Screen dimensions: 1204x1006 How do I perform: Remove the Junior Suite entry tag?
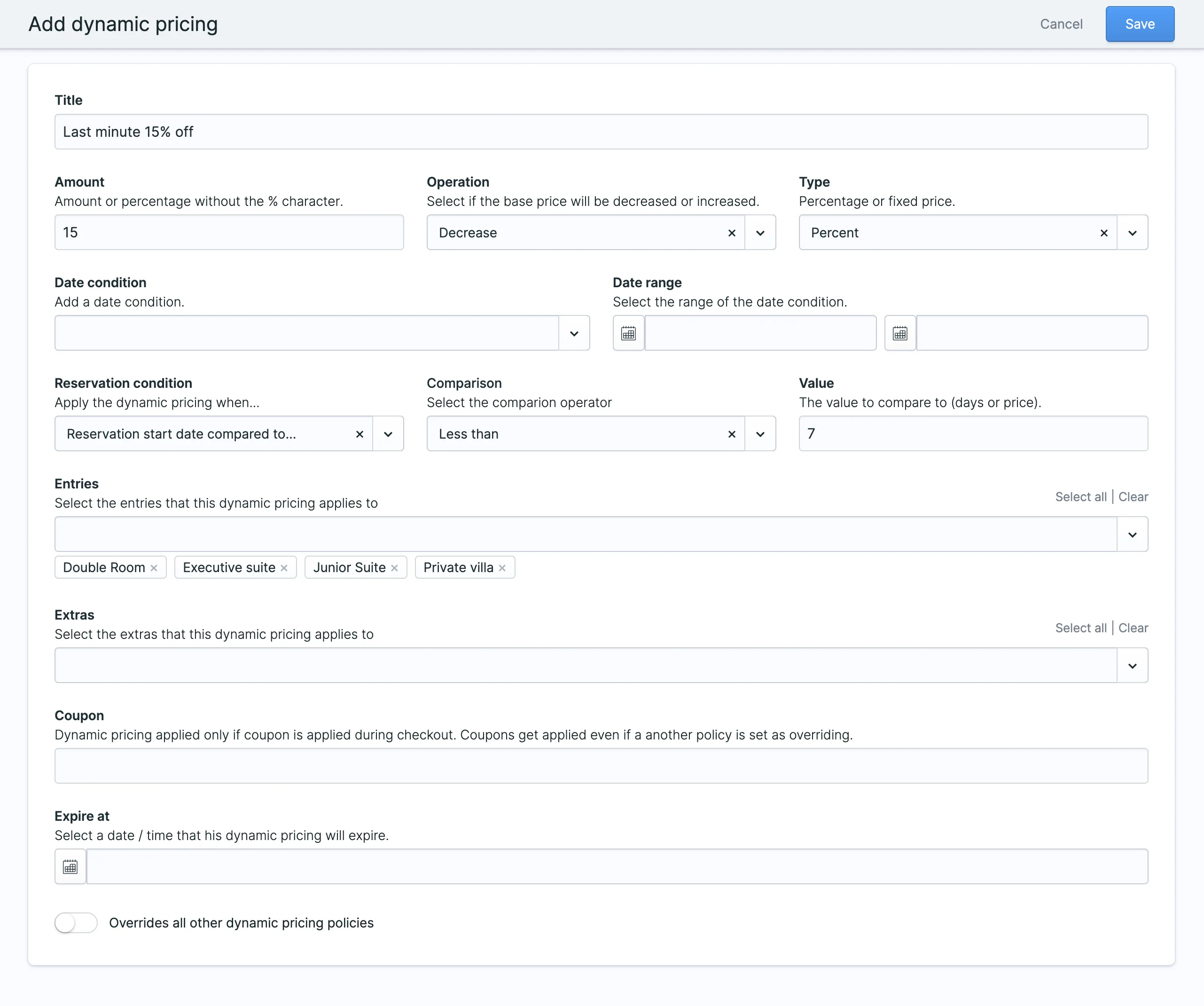[x=394, y=568]
